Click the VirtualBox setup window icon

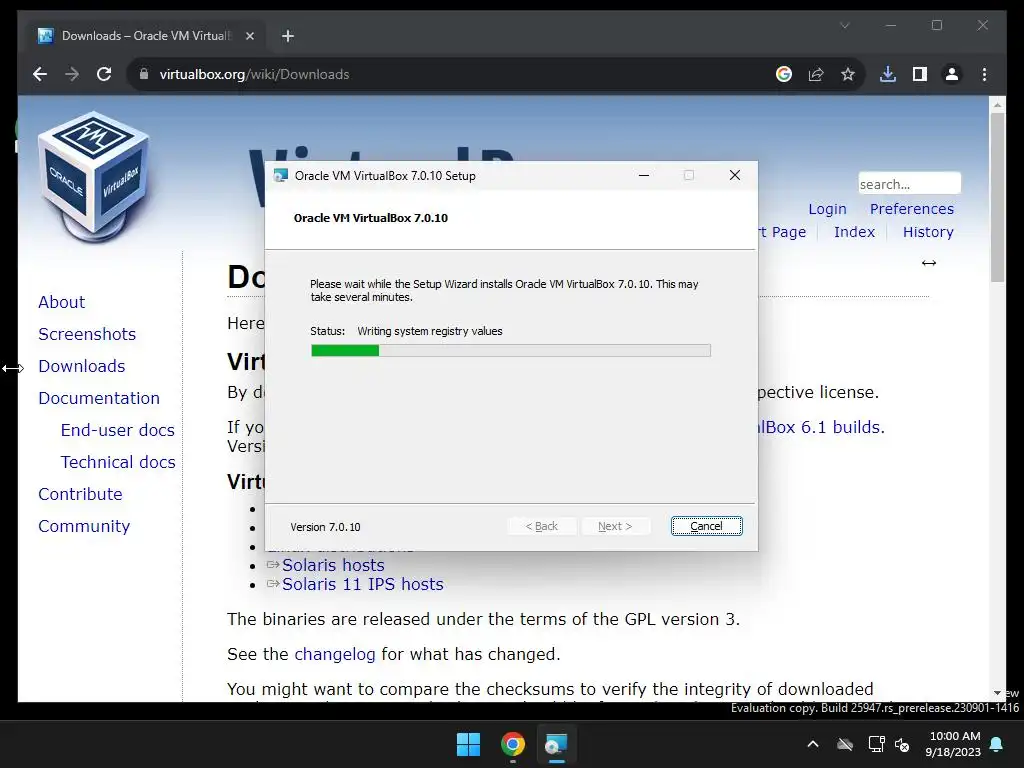(281, 176)
